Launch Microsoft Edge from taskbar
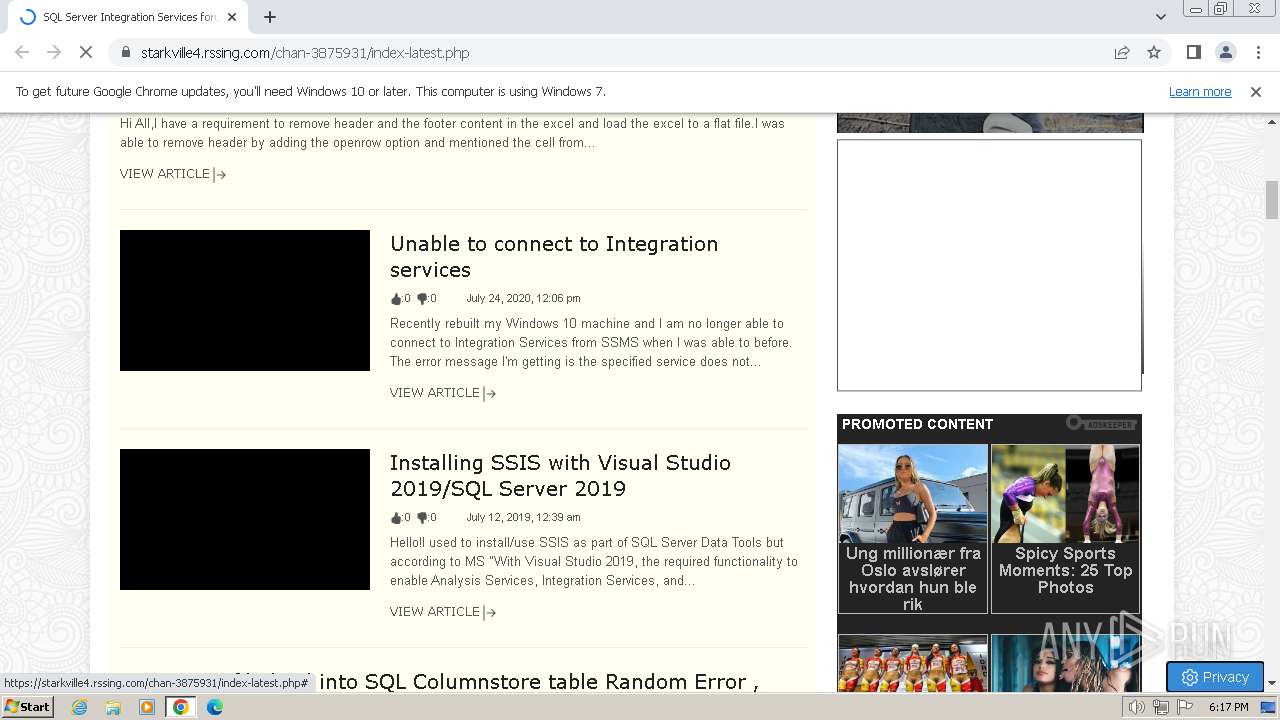 [215, 707]
